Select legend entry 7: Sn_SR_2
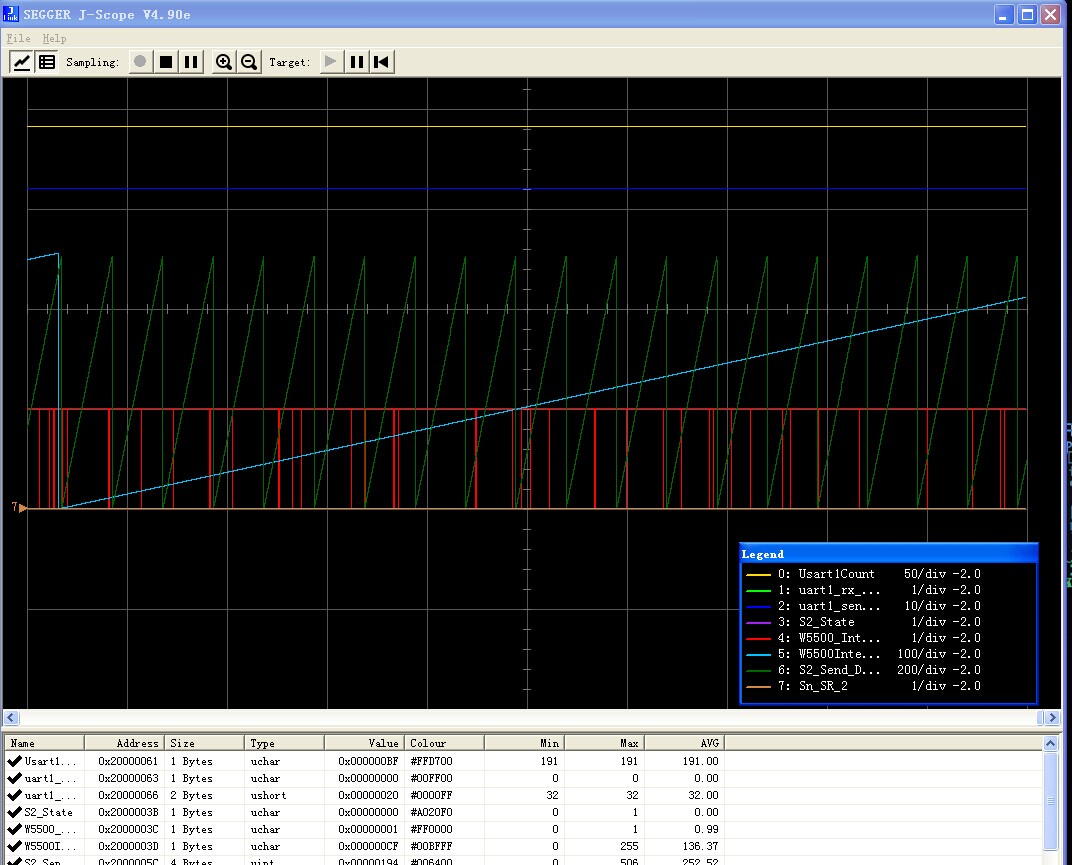The height and width of the screenshot is (865, 1072). pos(863,686)
